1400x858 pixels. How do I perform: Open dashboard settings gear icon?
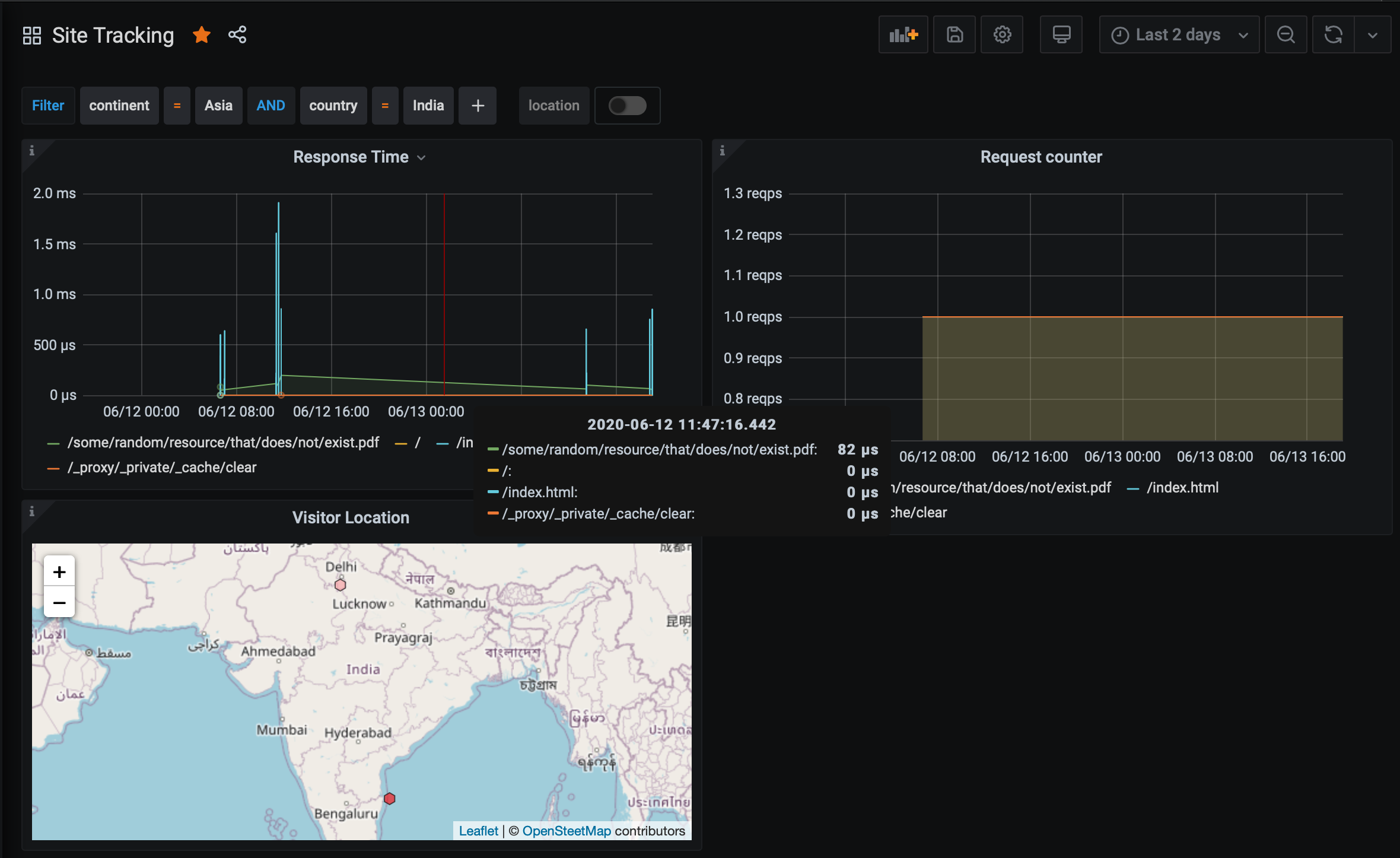1002,35
